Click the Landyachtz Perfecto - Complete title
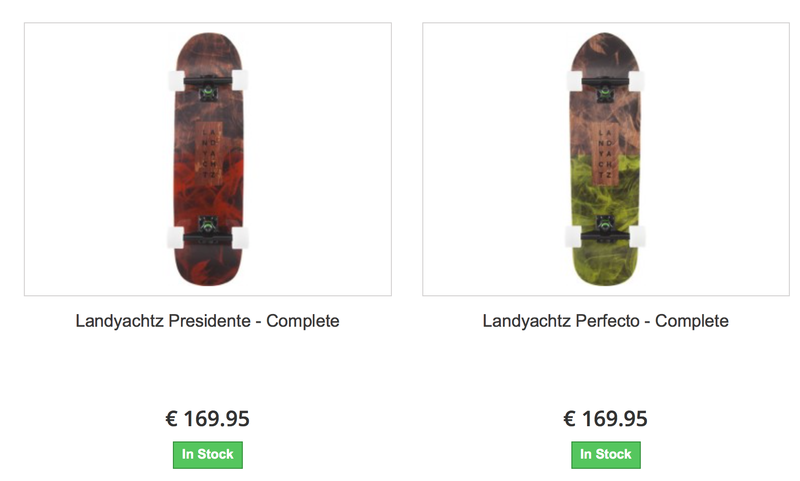This screenshot has width=800, height=481. coord(606,321)
